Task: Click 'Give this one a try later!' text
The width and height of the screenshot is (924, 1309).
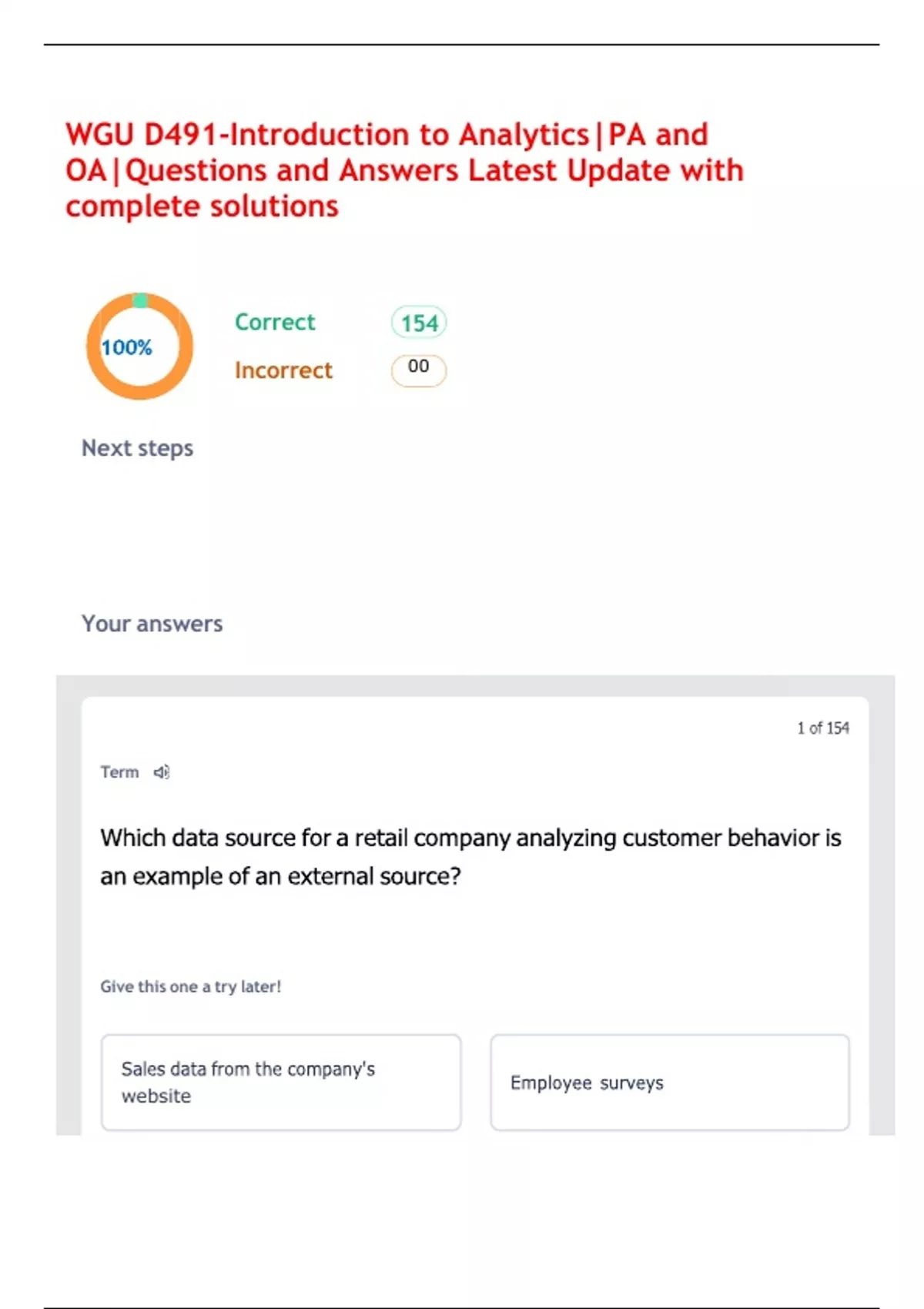Action: point(190,986)
